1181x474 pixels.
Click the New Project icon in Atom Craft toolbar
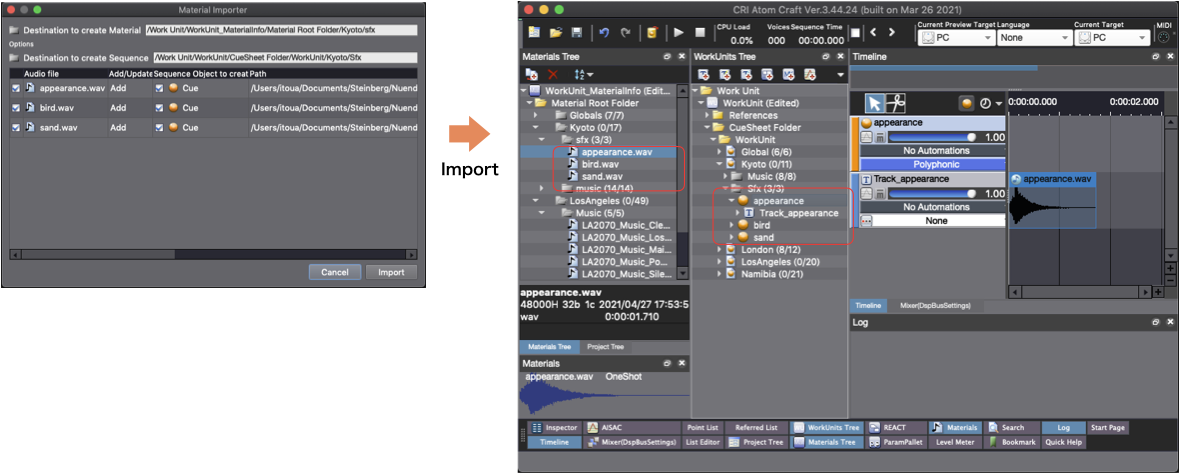point(534,32)
